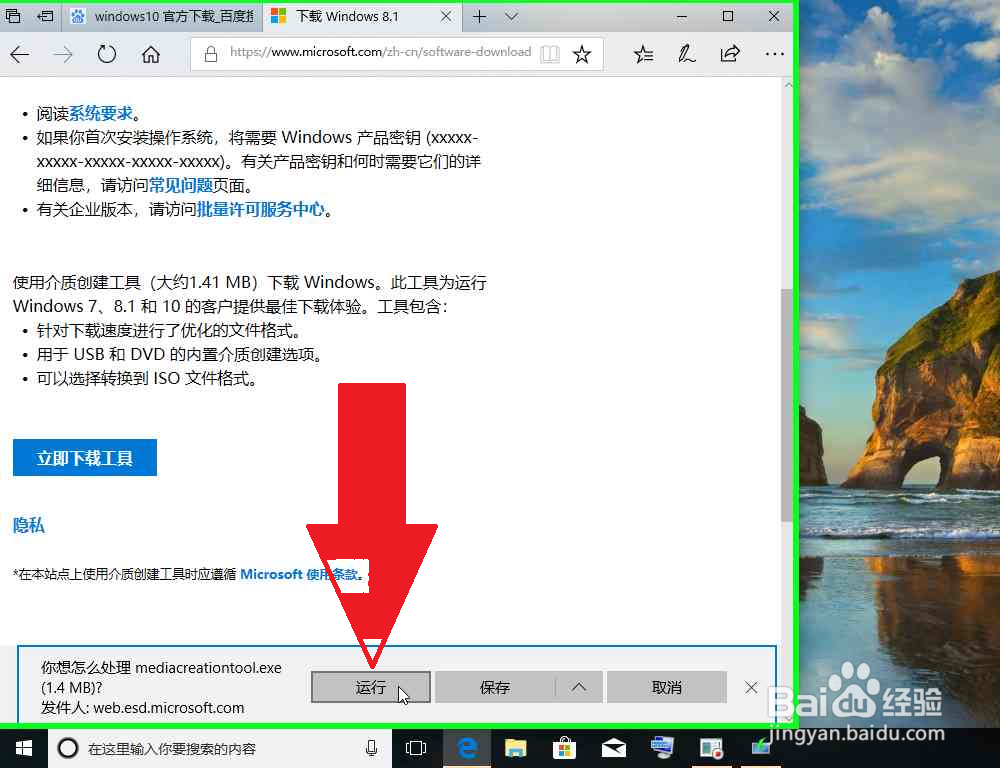Open the 隐私 link

pos(29,525)
